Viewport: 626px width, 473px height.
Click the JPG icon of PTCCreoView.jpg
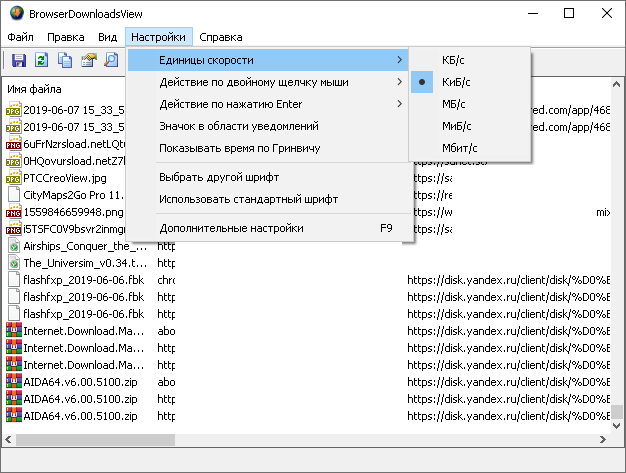[x=14, y=178]
